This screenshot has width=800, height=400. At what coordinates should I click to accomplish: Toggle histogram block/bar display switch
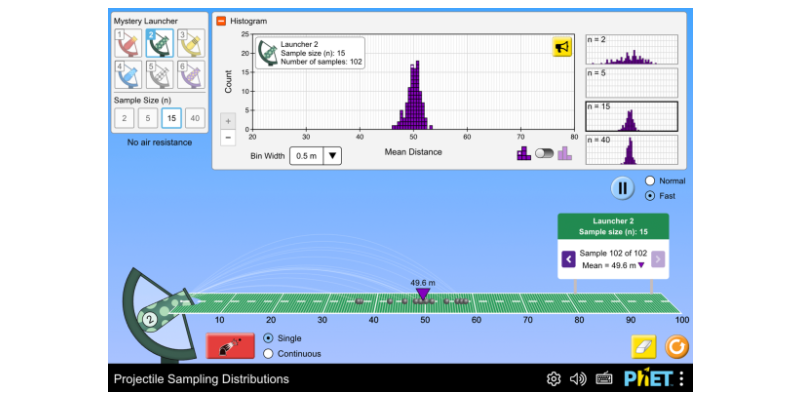pyautogui.click(x=544, y=153)
